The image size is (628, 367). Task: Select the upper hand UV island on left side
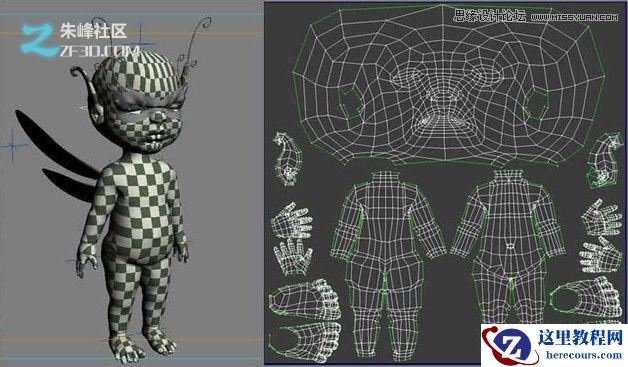[292, 221]
